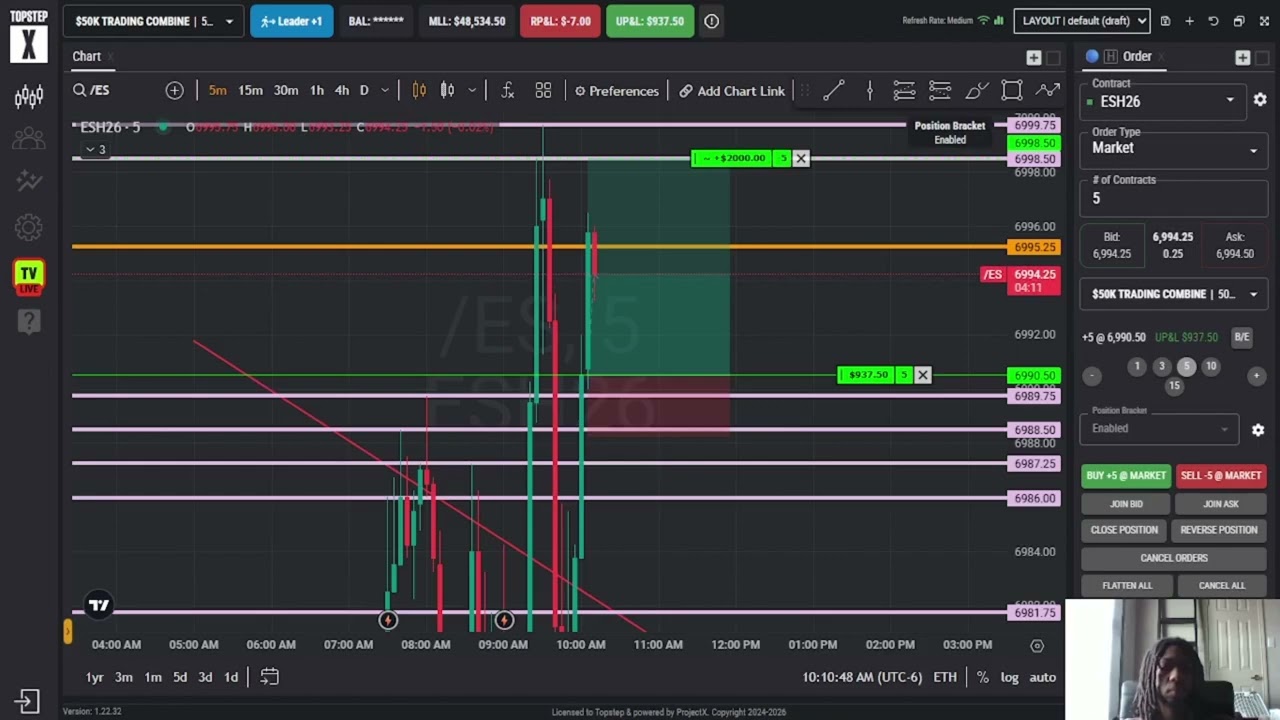The height and width of the screenshot is (720, 1280).
Task: Click the FLATTEN ALL button
Action: [1127, 586]
